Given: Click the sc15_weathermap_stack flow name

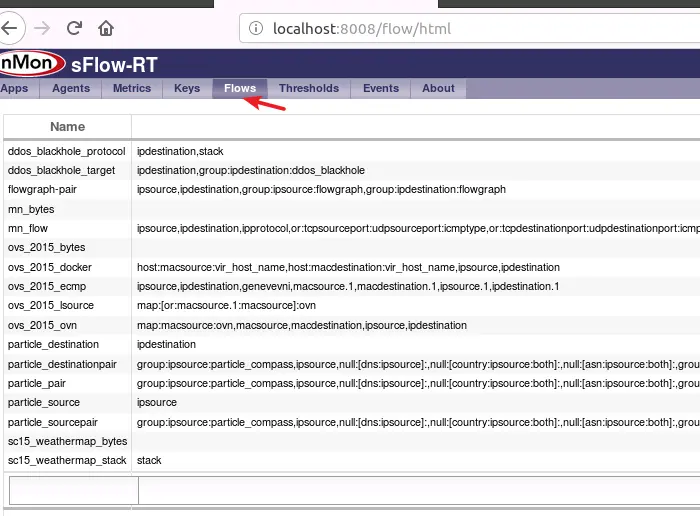Looking at the screenshot, I should (x=67, y=461).
